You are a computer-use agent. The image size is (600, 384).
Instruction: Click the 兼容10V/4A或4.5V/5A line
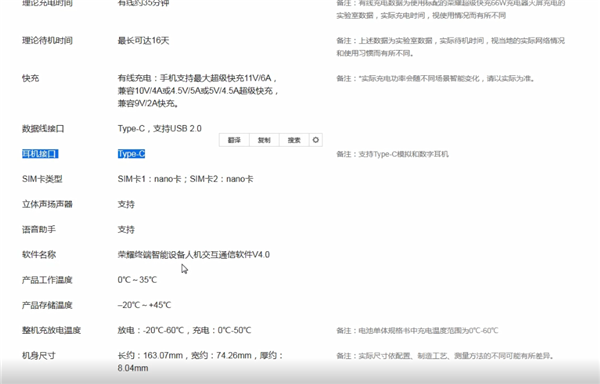[x=198, y=91]
